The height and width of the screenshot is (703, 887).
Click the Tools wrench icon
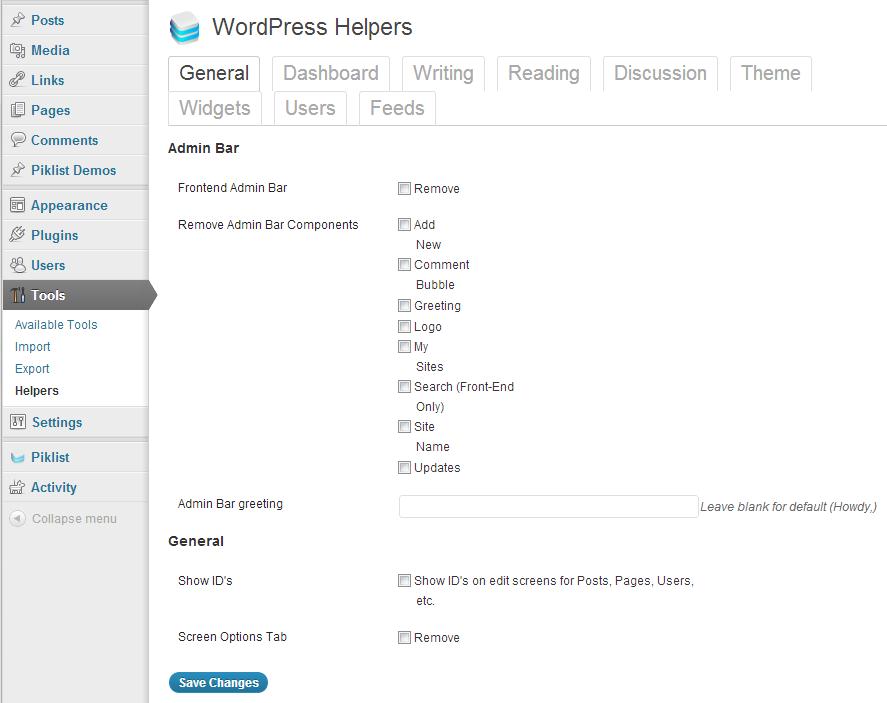coord(18,295)
